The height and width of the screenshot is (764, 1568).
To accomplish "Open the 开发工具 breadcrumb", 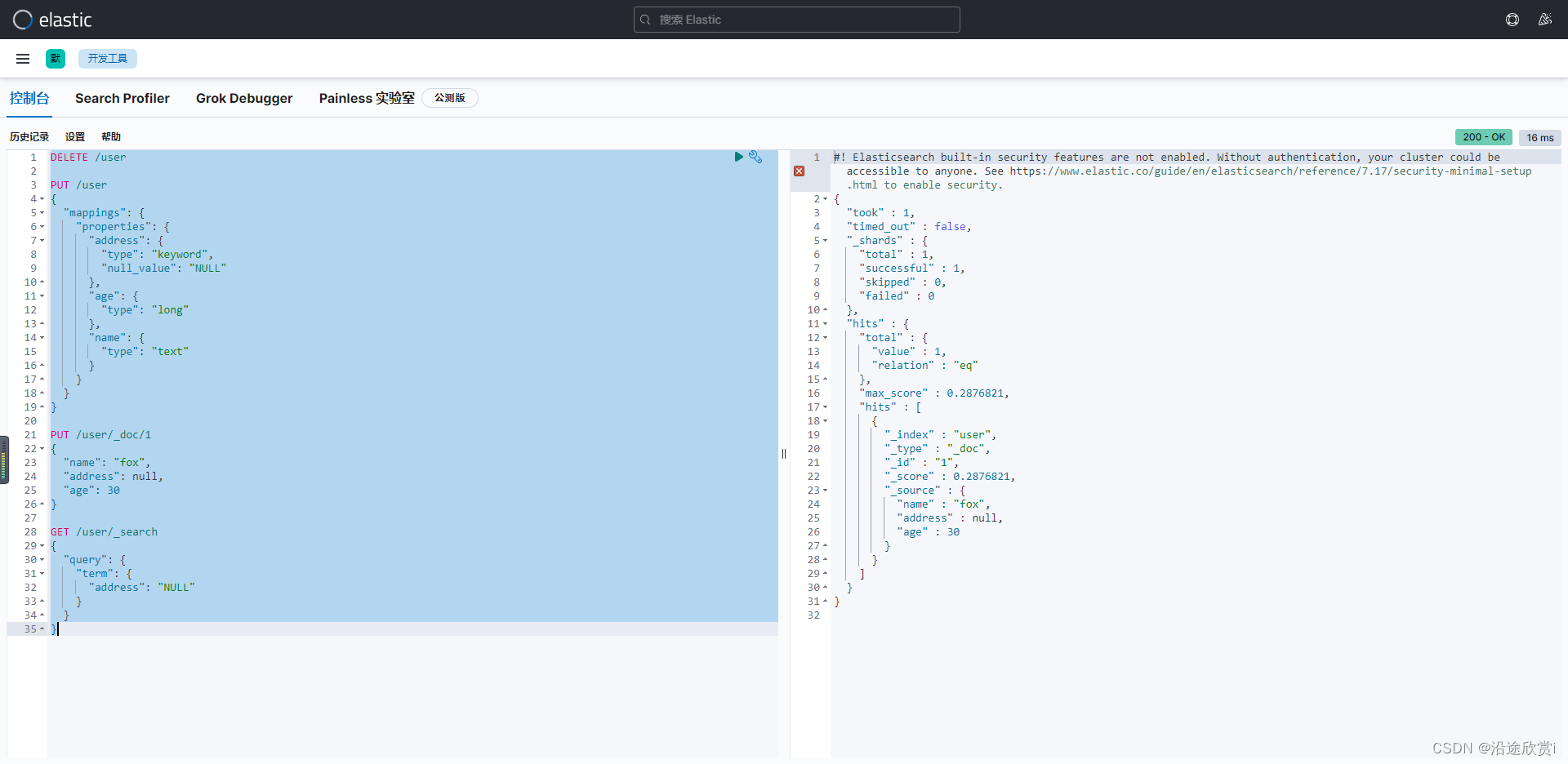I will click(108, 59).
